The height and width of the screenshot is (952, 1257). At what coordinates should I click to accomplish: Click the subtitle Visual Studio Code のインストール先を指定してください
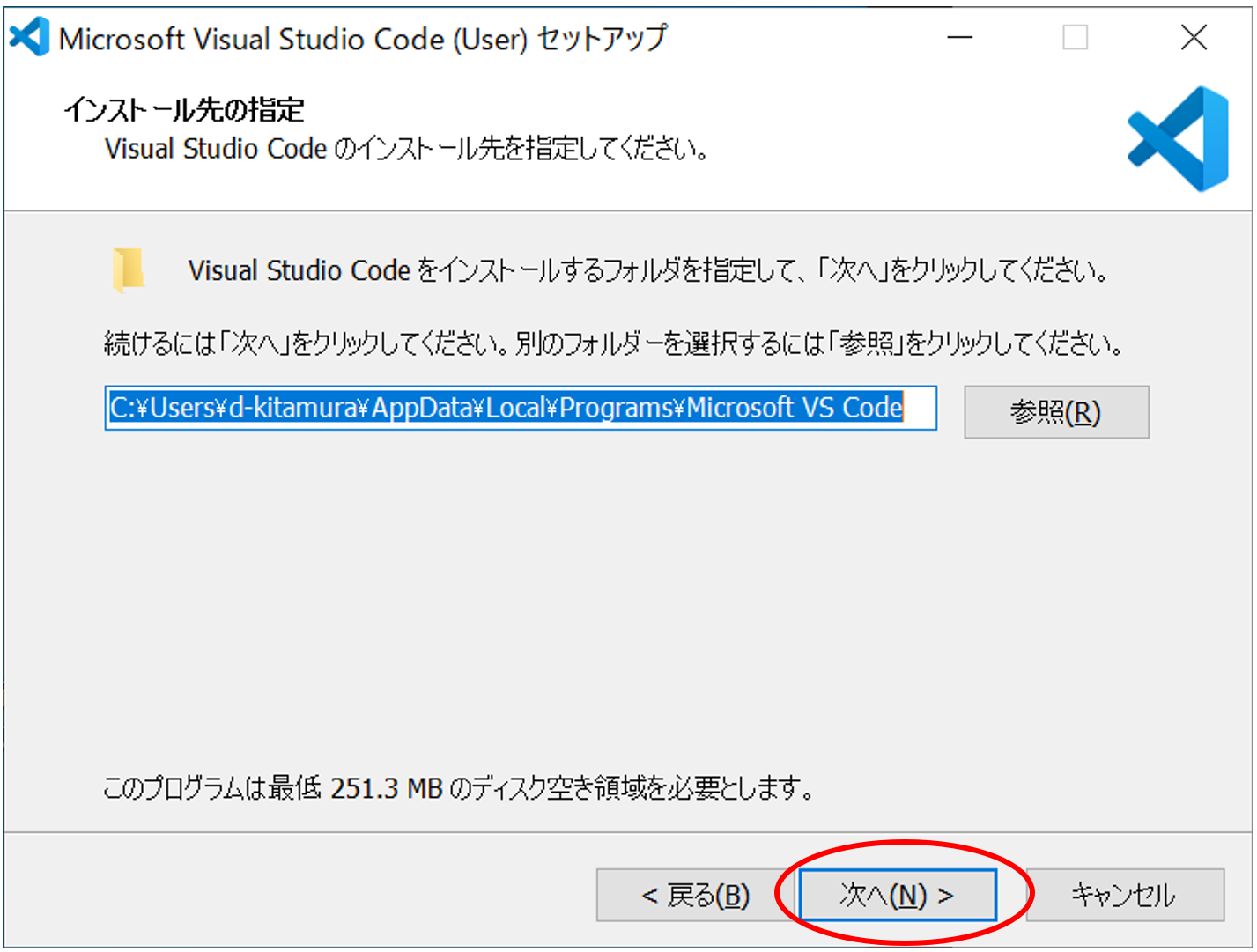click(407, 149)
